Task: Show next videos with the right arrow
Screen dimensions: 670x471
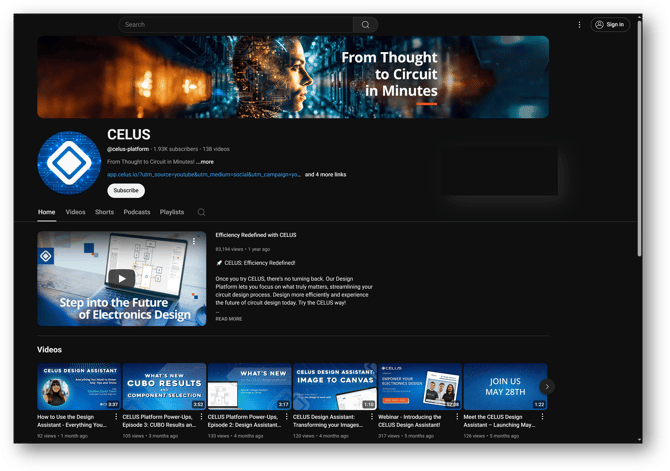Action: (547, 386)
